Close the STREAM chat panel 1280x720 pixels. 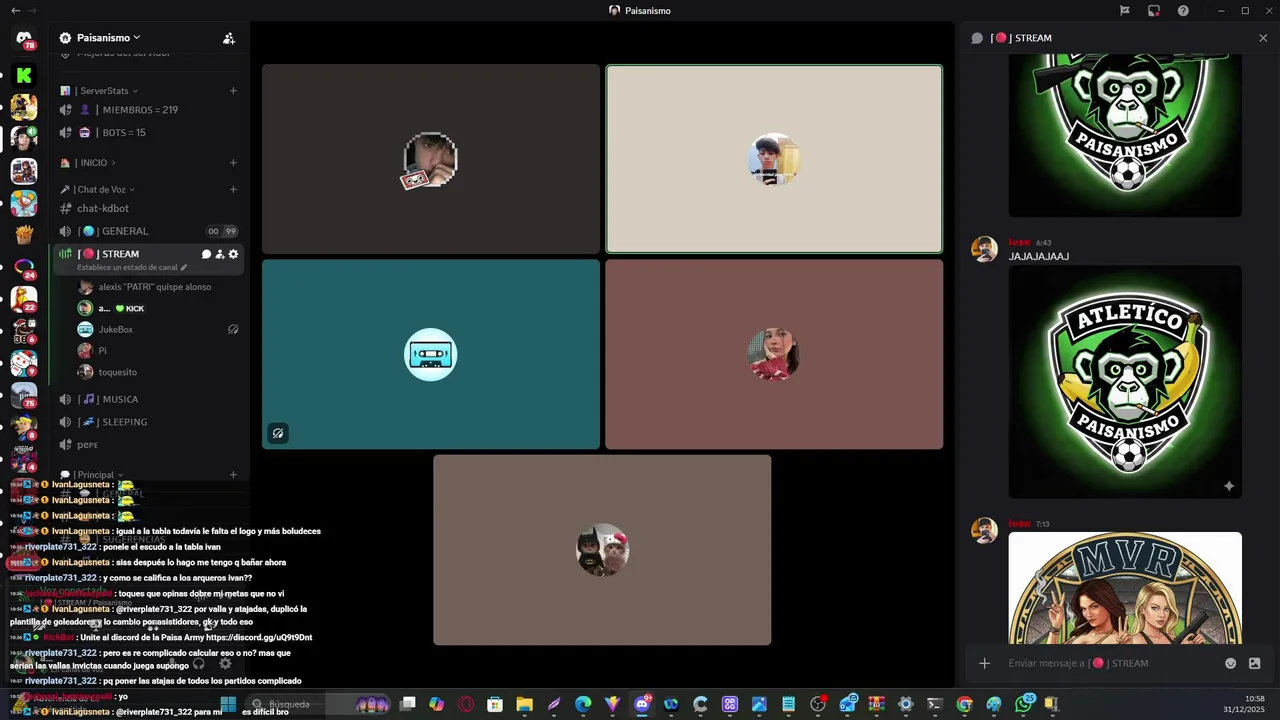tap(1263, 38)
